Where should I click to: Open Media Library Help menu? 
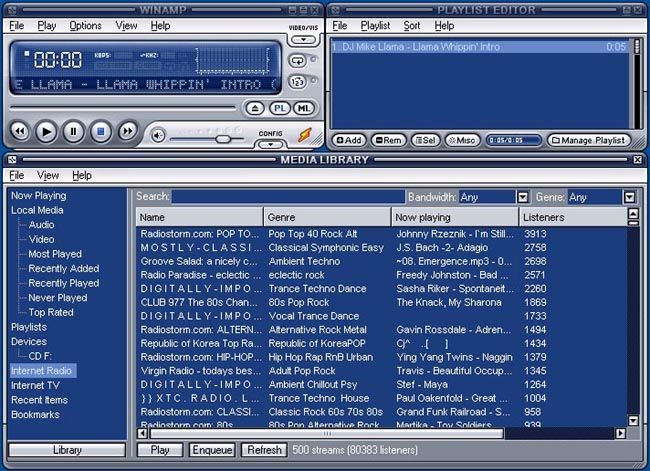pyautogui.click(x=82, y=175)
